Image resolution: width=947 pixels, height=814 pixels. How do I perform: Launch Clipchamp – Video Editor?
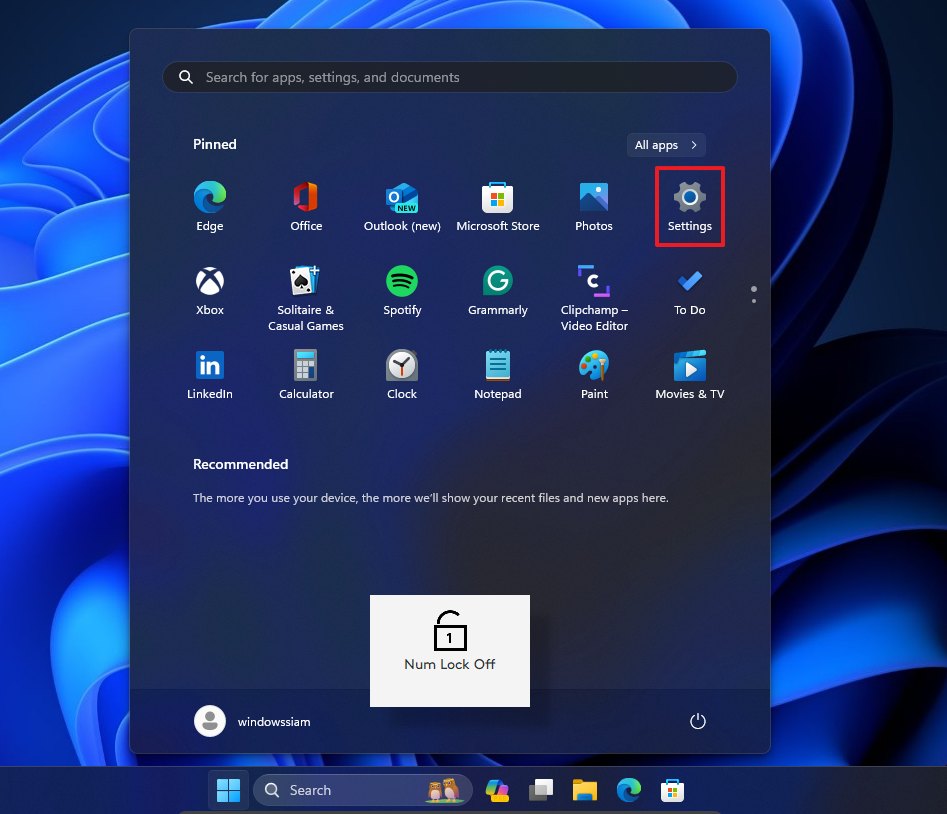[x=594, y=299]
